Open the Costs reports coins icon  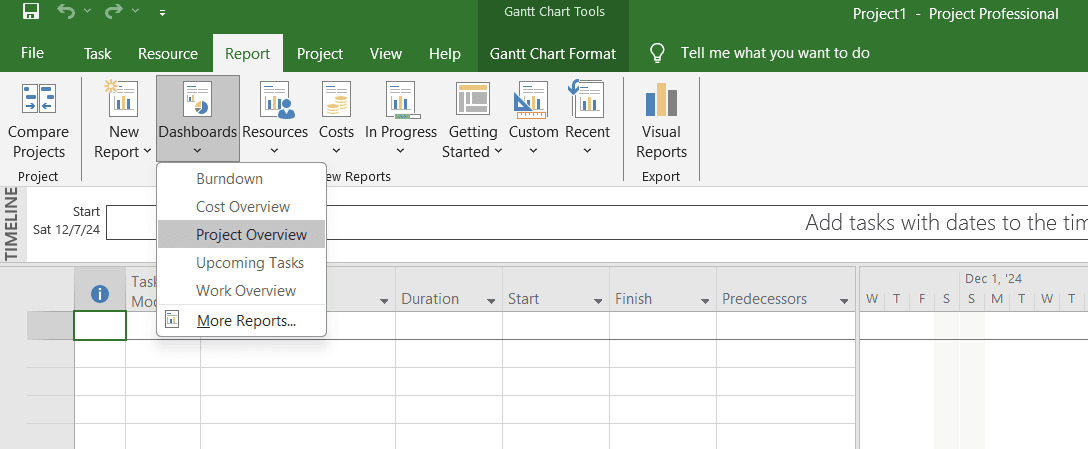(x=337, y=99)
